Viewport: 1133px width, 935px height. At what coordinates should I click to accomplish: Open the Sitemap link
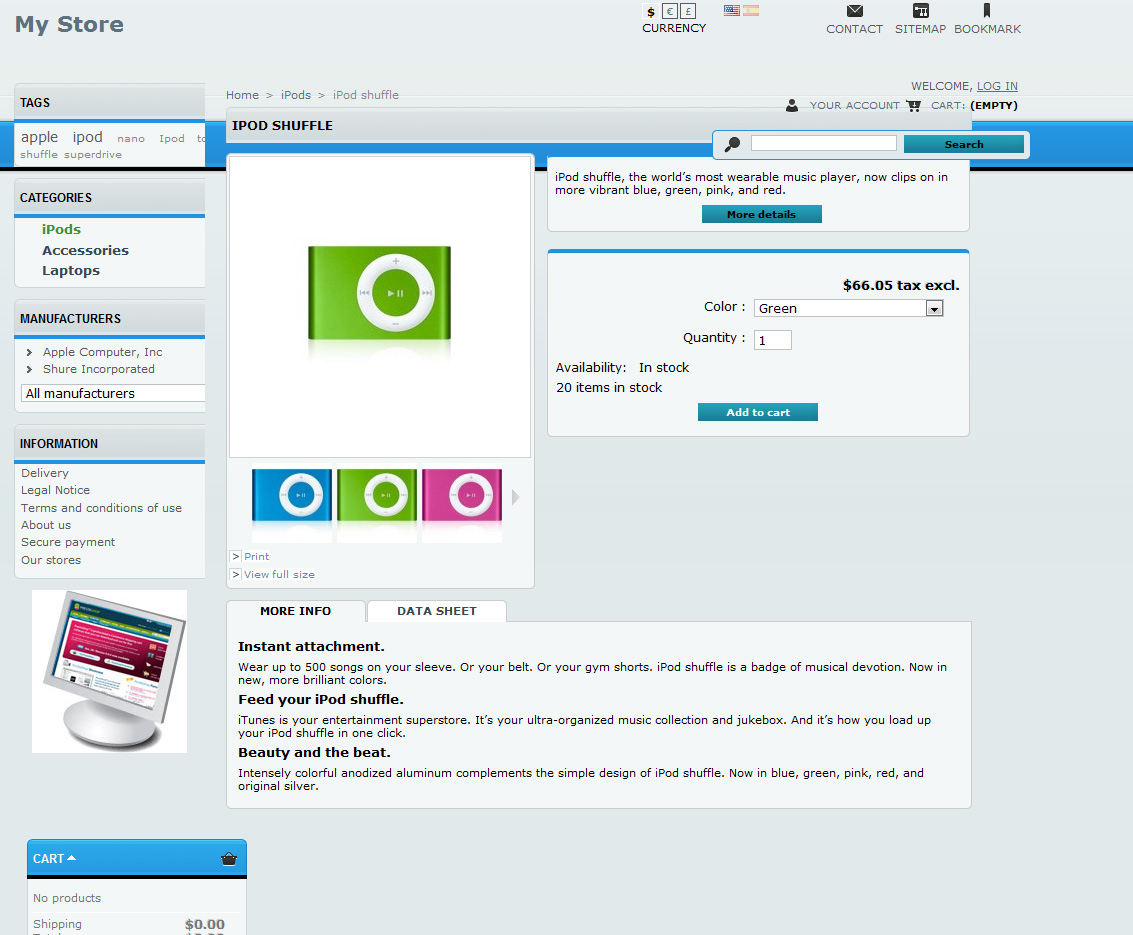coord(921,29)
